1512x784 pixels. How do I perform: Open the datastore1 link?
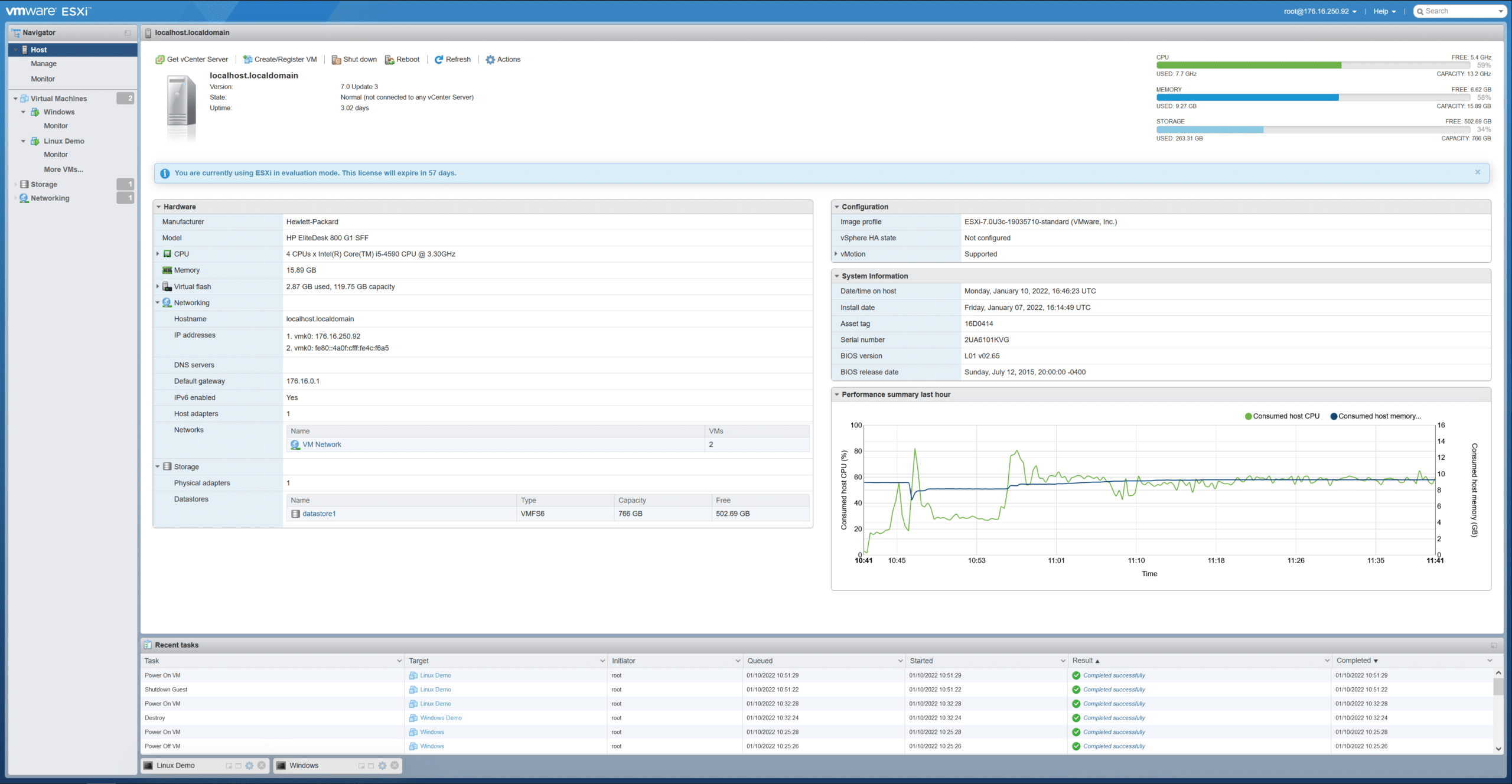click(319, 514)
